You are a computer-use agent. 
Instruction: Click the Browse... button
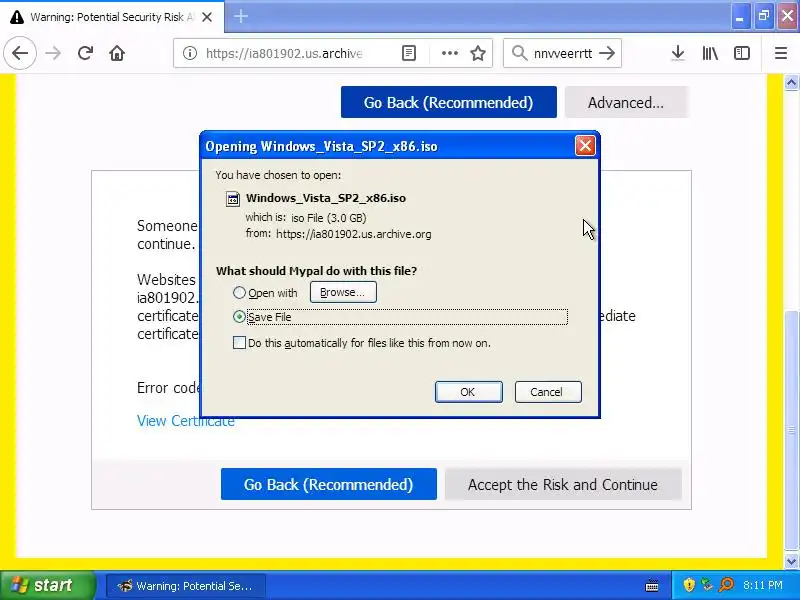tap(343, 292)
